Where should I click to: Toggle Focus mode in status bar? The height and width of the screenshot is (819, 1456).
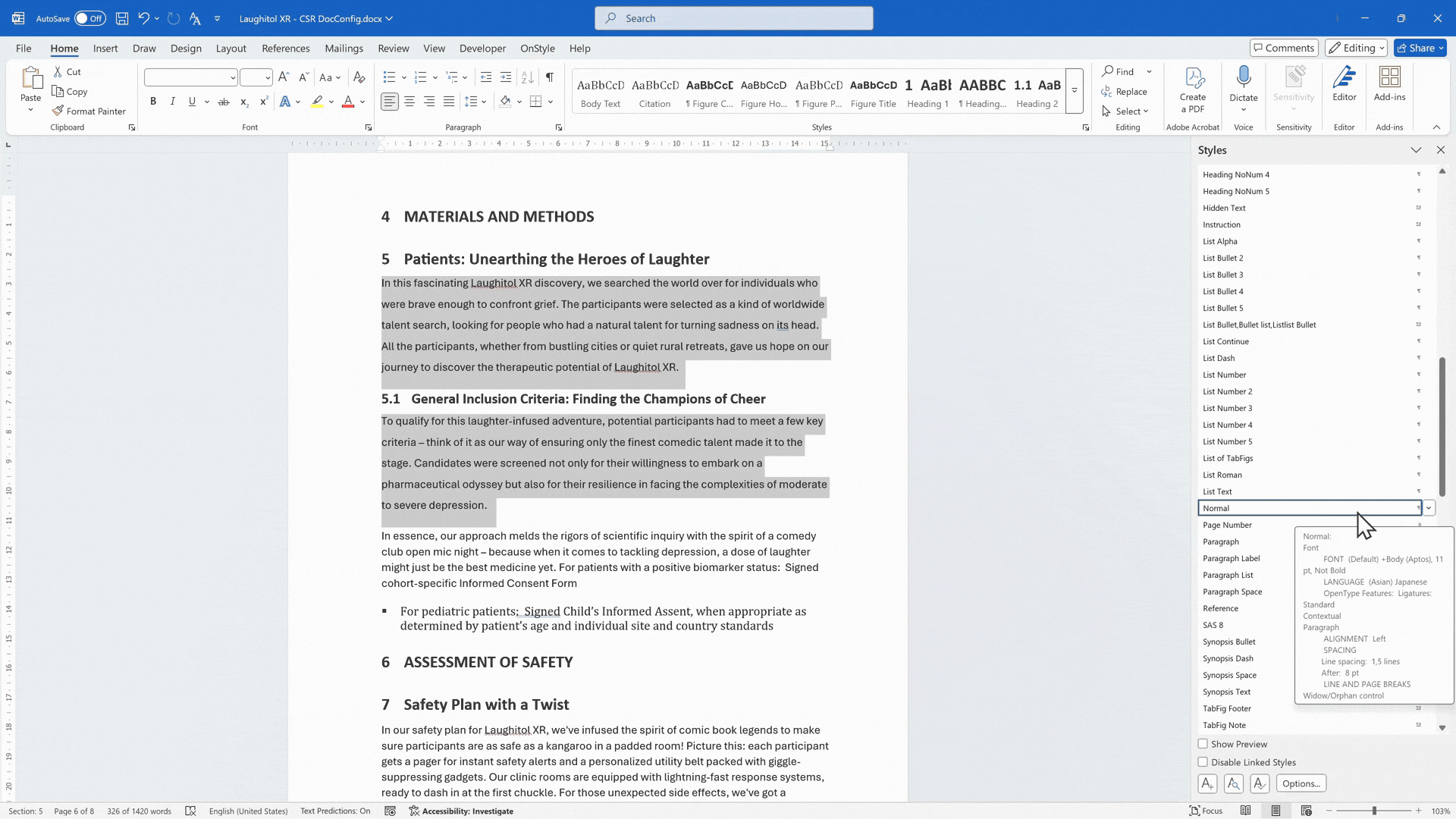pos(1206,811)
